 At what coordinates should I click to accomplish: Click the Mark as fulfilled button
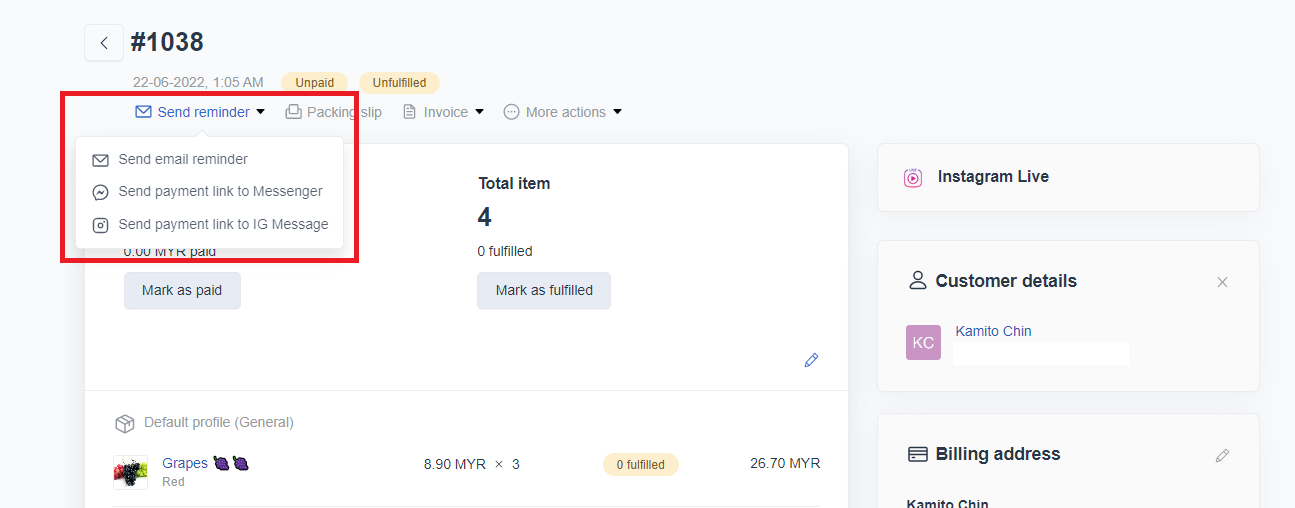pyautogui.click(x=544, y=290)
